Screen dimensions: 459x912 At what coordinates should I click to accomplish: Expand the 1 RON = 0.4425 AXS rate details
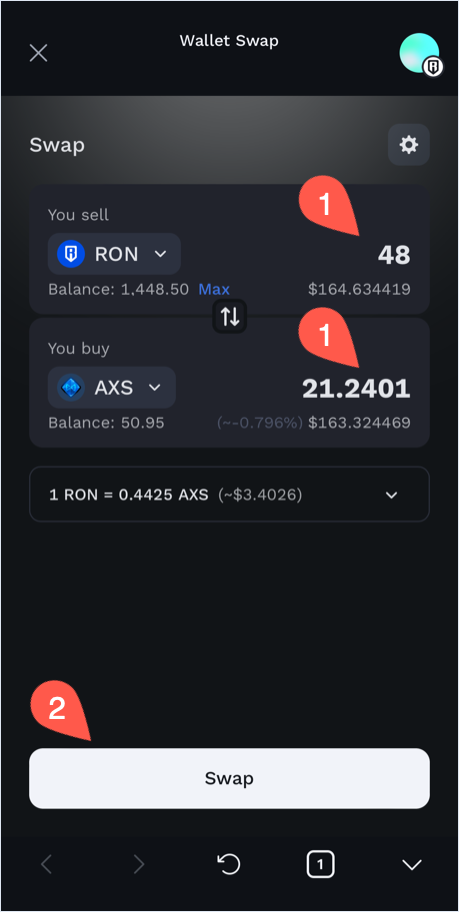(229, 495)
